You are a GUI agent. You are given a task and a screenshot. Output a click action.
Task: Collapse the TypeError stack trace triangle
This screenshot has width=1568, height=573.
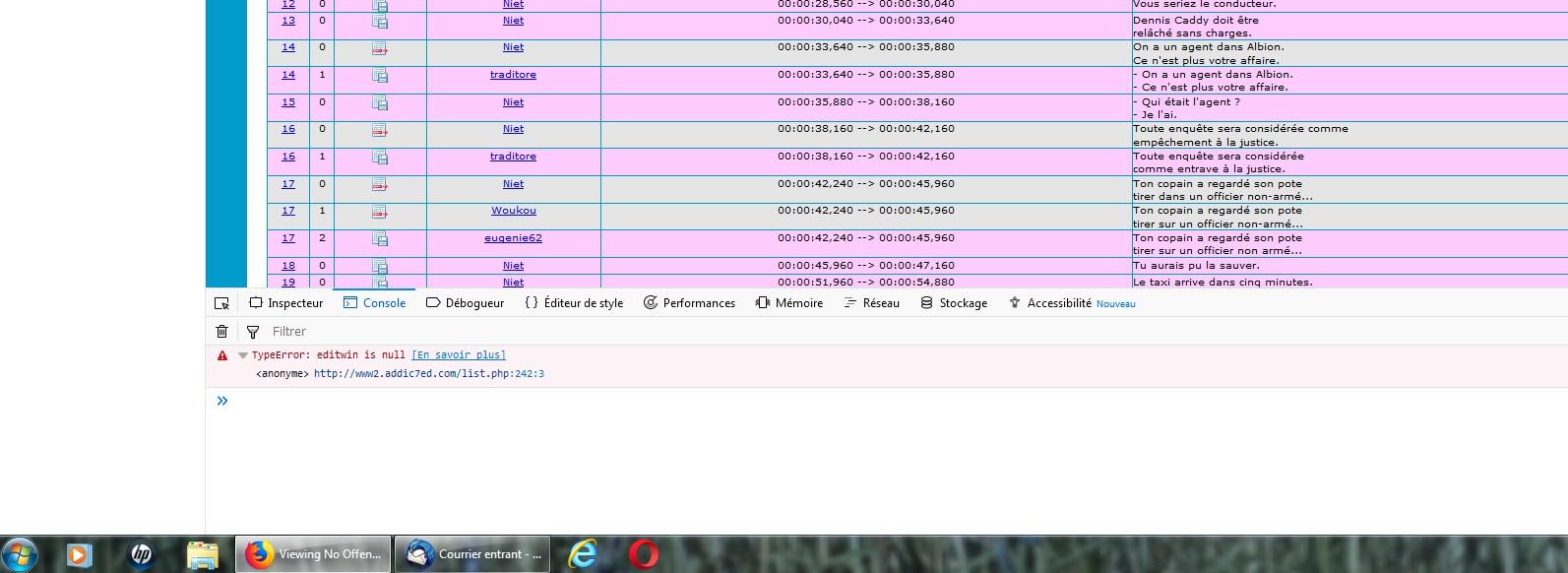click(242, 355)
